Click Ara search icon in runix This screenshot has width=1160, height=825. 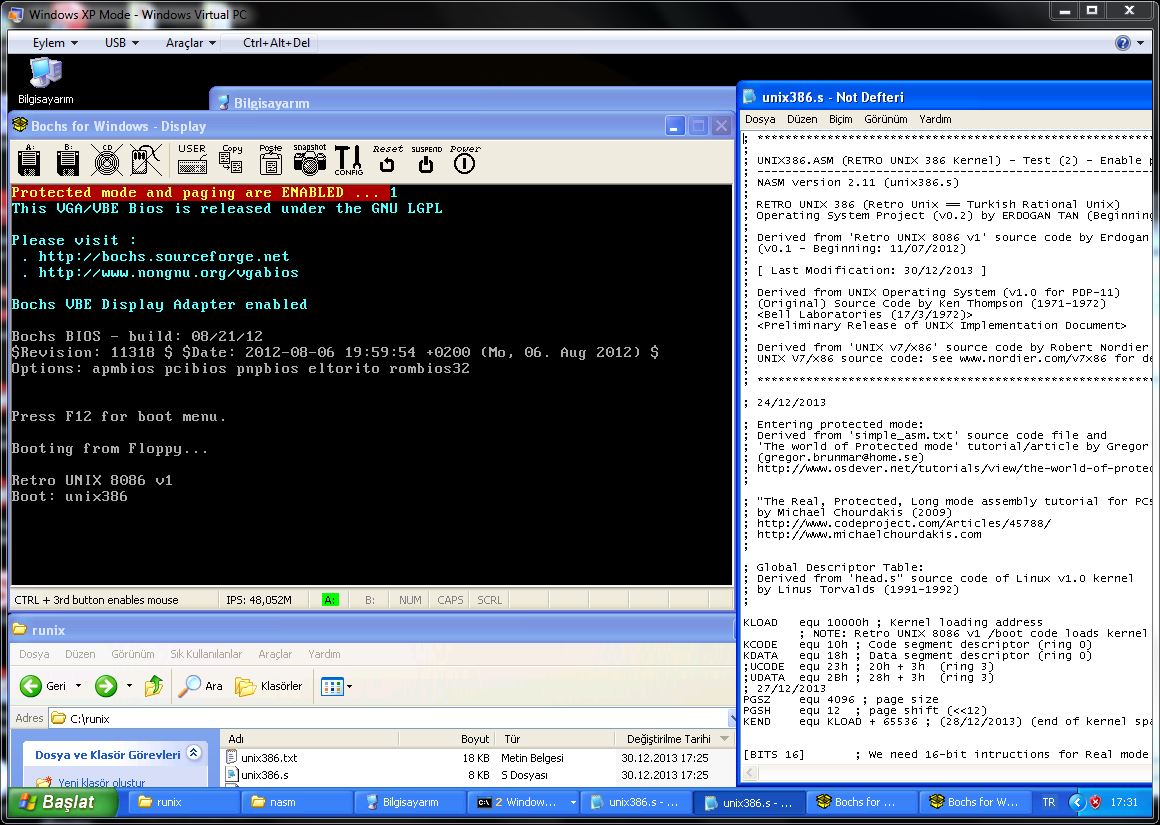[200, 686]
